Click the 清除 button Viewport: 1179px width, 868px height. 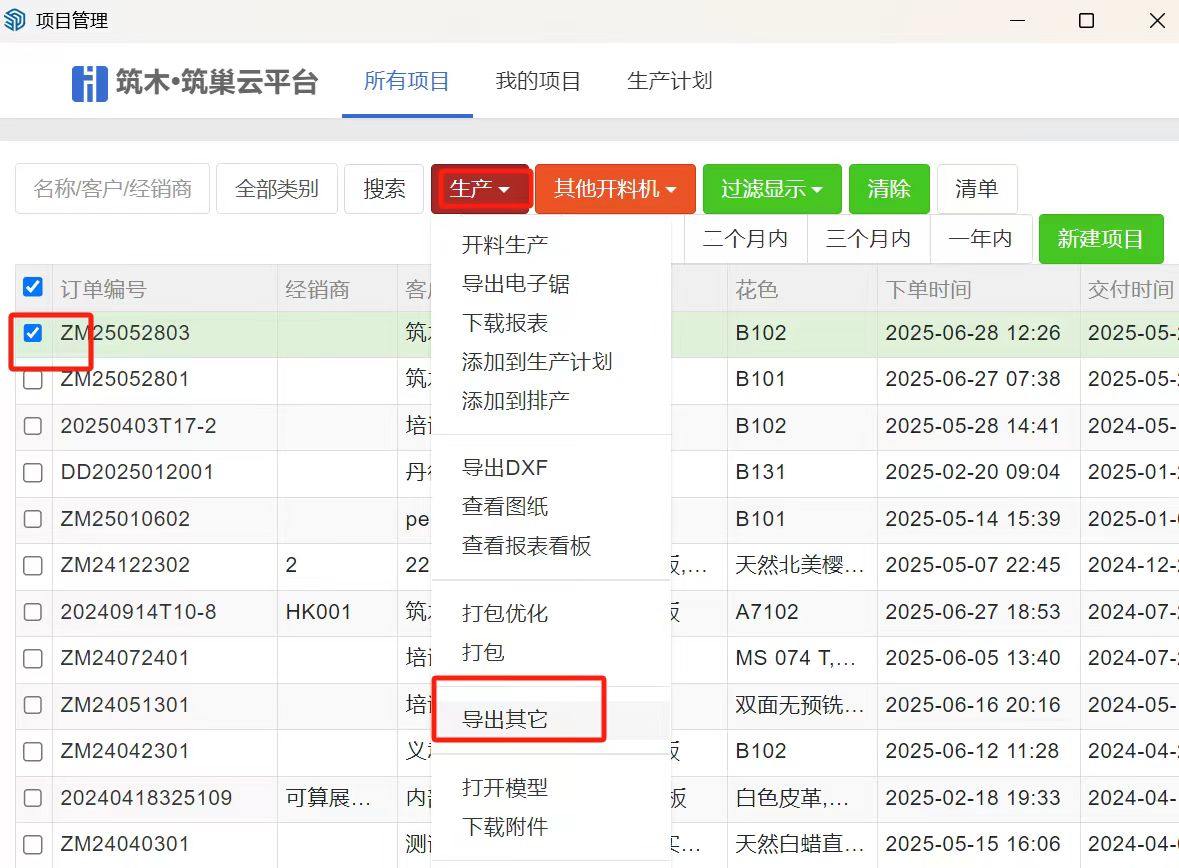click(x=889, y=189)
